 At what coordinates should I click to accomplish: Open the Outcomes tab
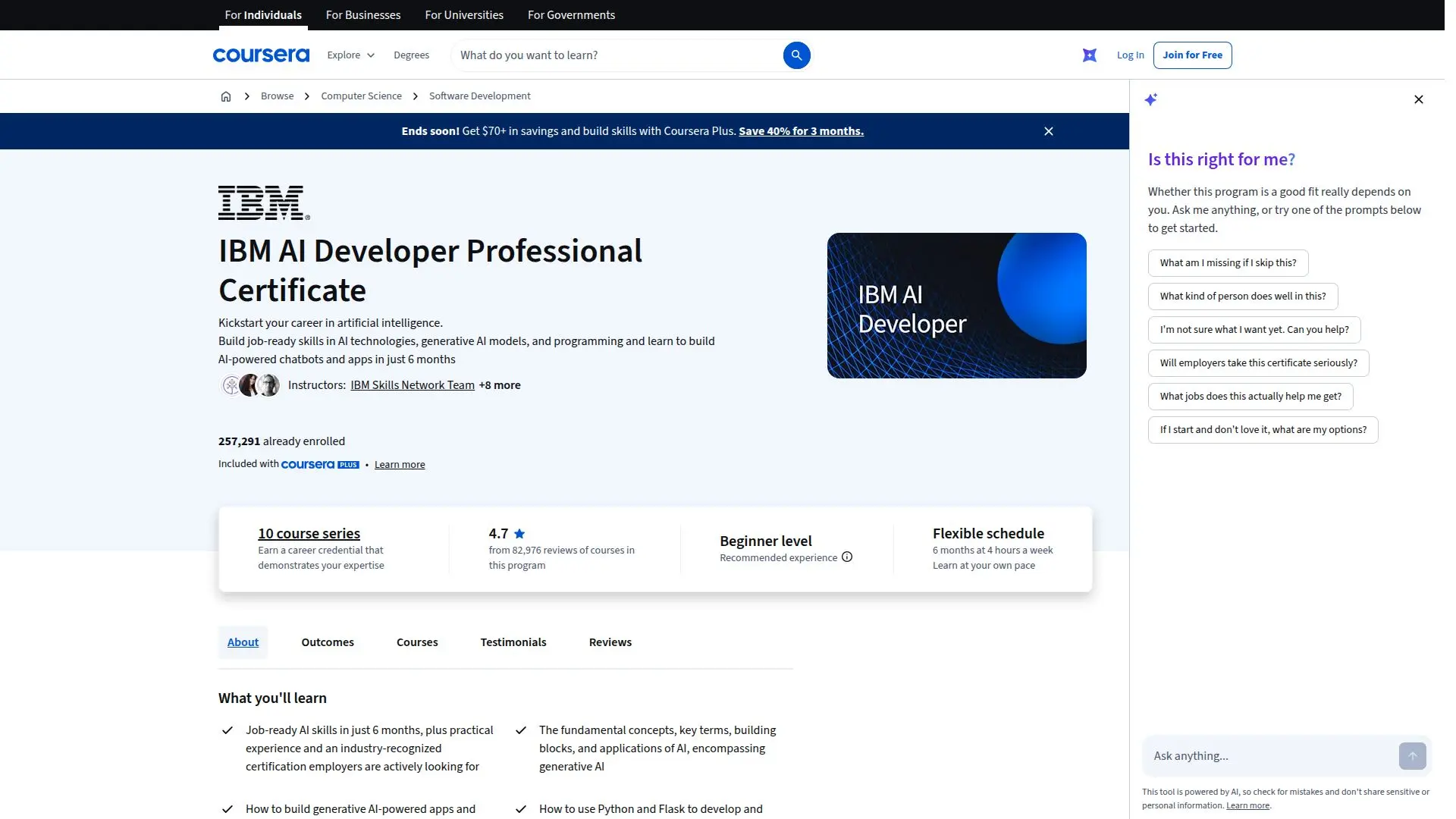click(328, 642)
